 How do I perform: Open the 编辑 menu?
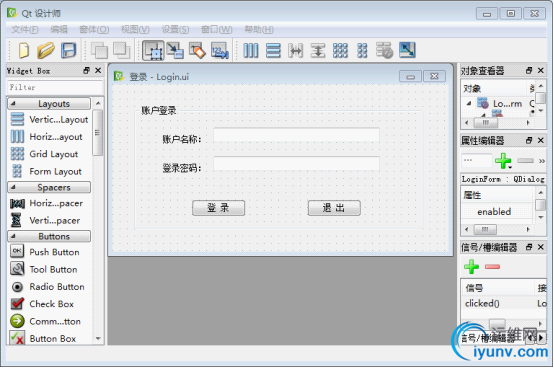(59, 29)
